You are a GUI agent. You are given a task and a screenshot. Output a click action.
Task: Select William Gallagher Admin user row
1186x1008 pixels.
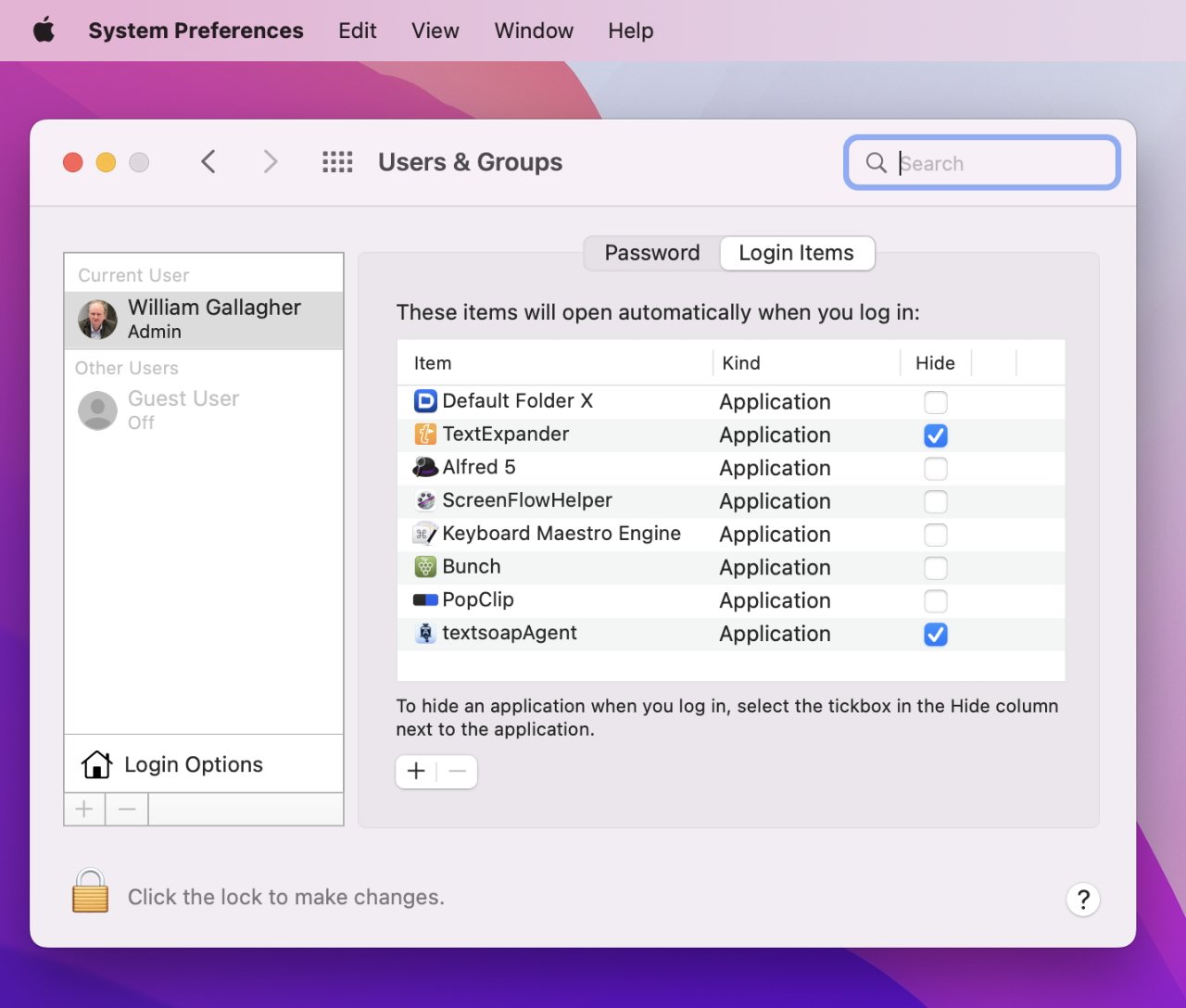(x=204, y=320)
